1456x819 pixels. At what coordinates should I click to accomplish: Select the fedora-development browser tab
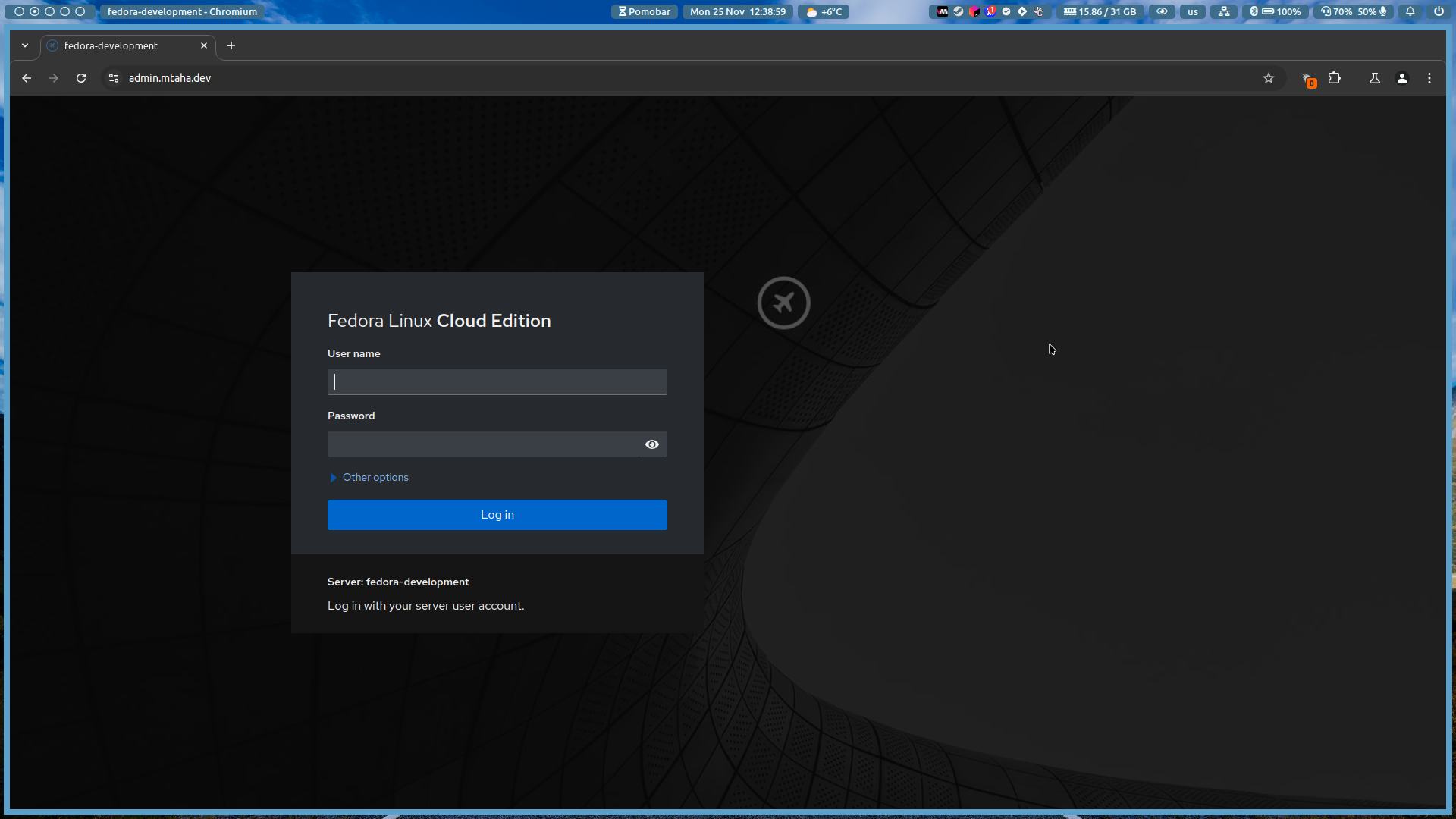[127, 45]
